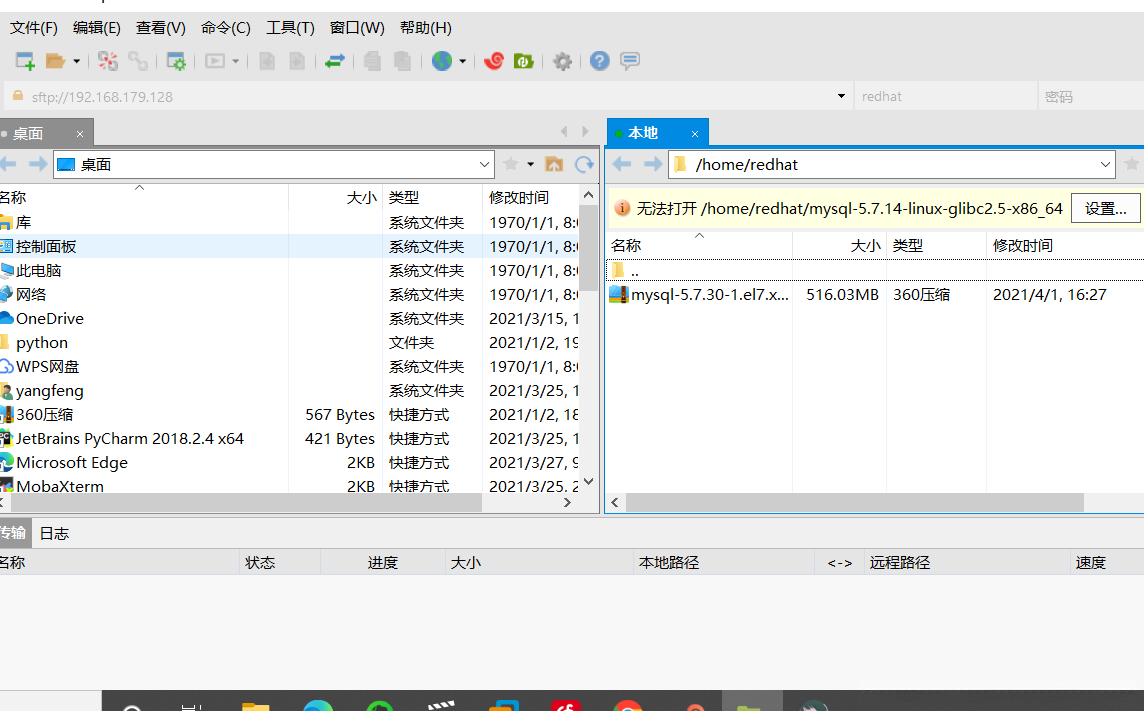The image size is (1144, 711).
Task: Open the 文件(F) menu
Action: click(x=34, y=28)
